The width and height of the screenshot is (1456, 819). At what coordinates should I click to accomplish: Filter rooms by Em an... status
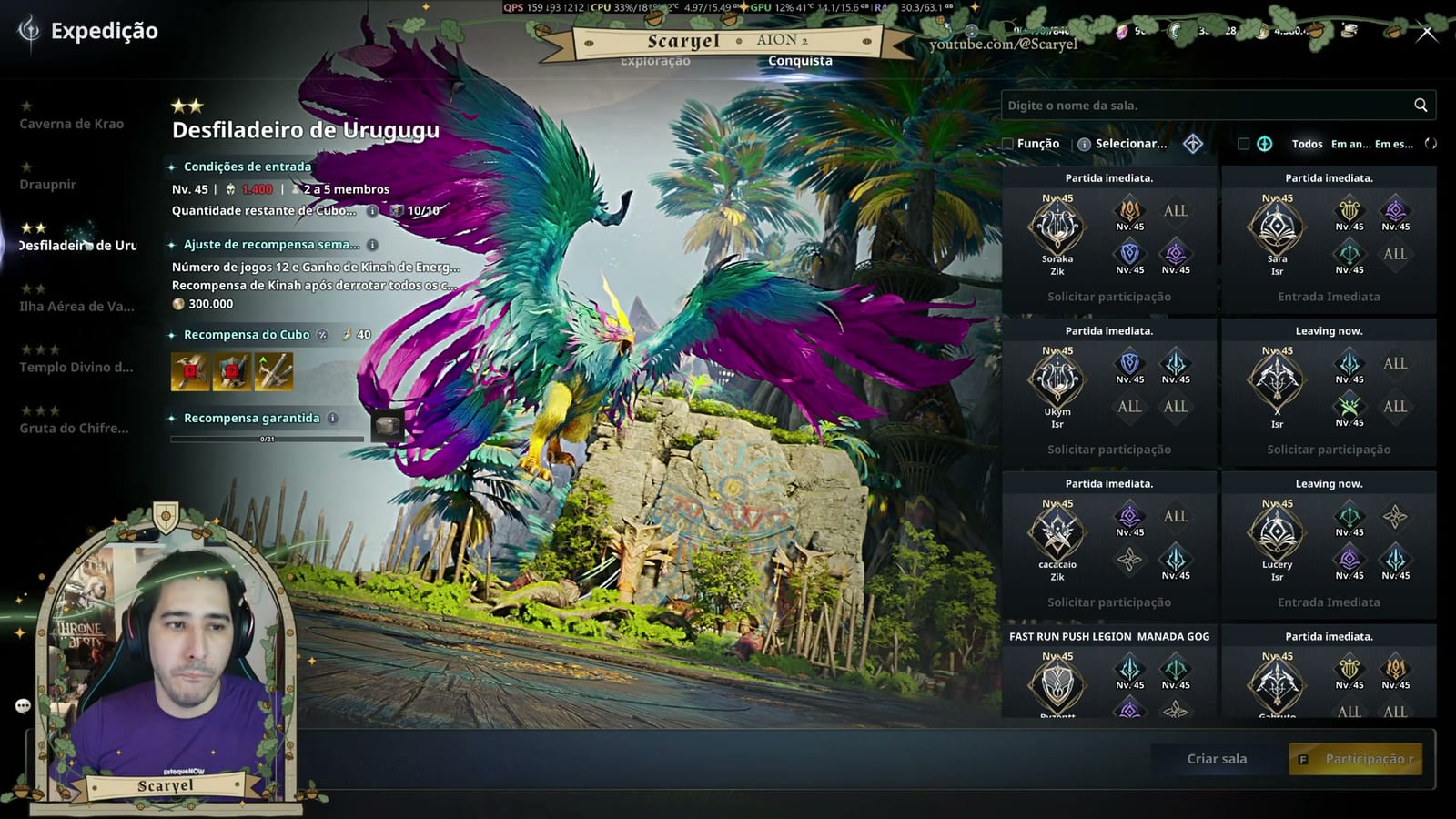click(1350, 144)
